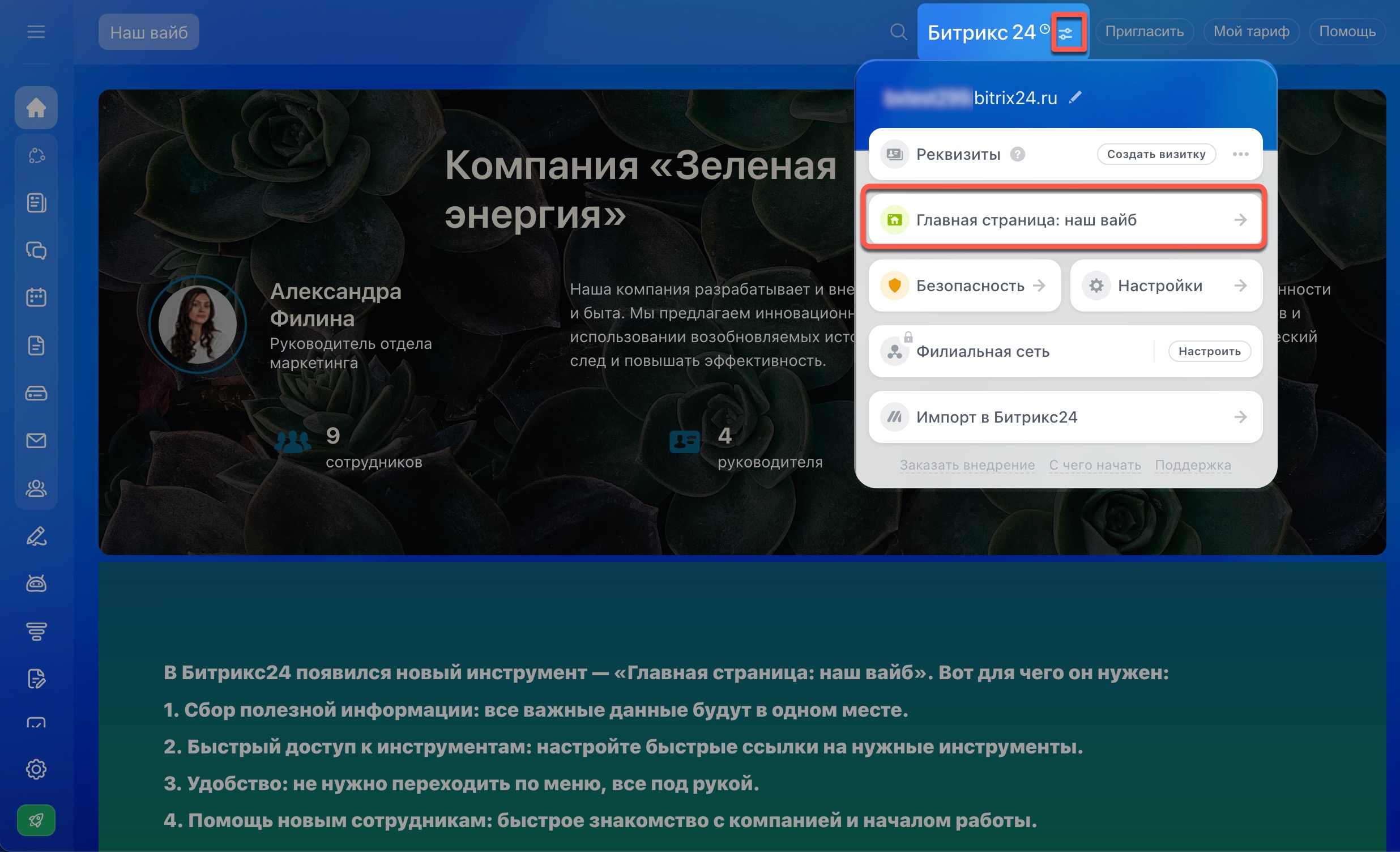Screen dimensions: 1400x852
Task: Toggle the Bitrix24 settings sliders icon
Action: pyautogui.click(x=1066, y=33)
